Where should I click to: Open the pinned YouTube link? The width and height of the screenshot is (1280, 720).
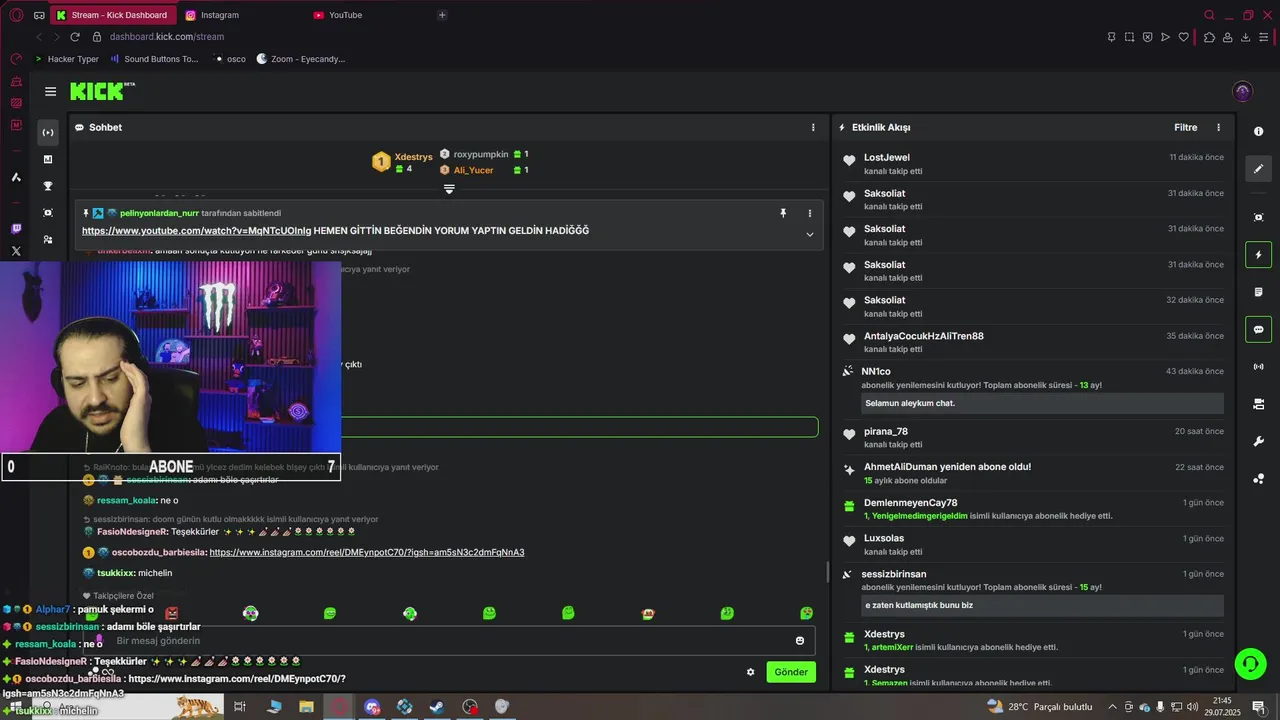tap(196, 231)
